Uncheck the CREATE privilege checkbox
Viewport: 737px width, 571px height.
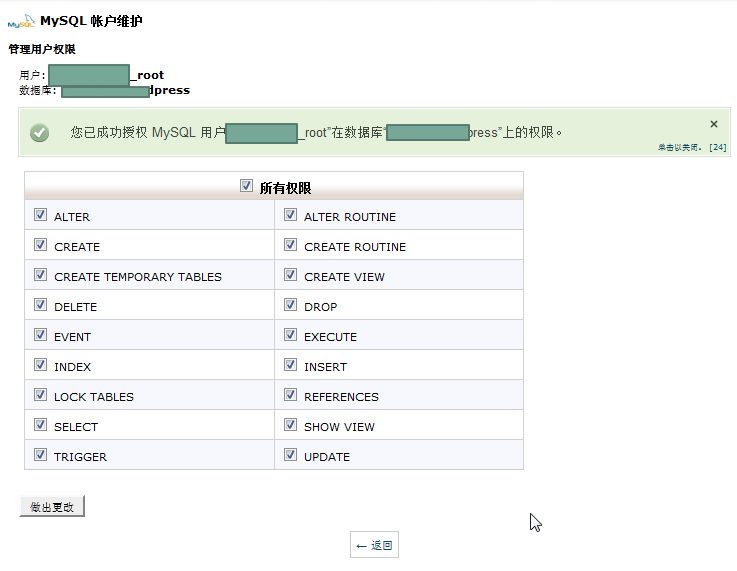[x=40, y=245]
